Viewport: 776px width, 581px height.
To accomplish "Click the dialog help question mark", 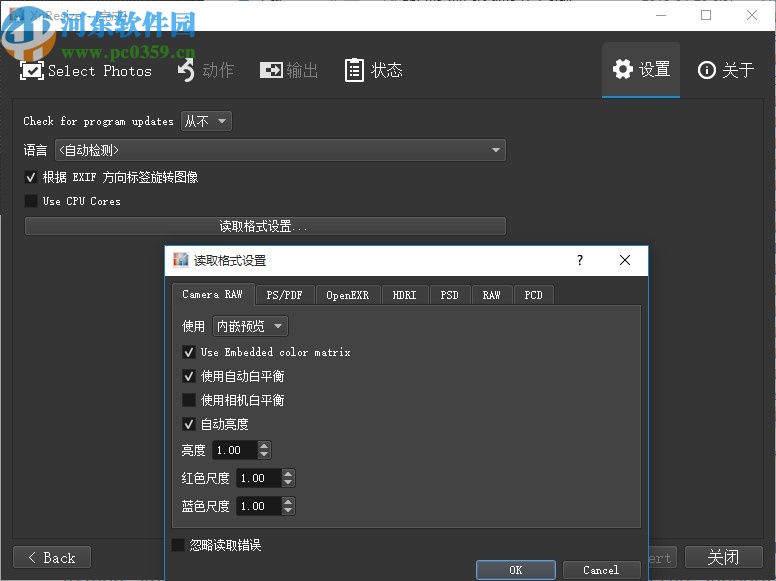I will 580,260.
